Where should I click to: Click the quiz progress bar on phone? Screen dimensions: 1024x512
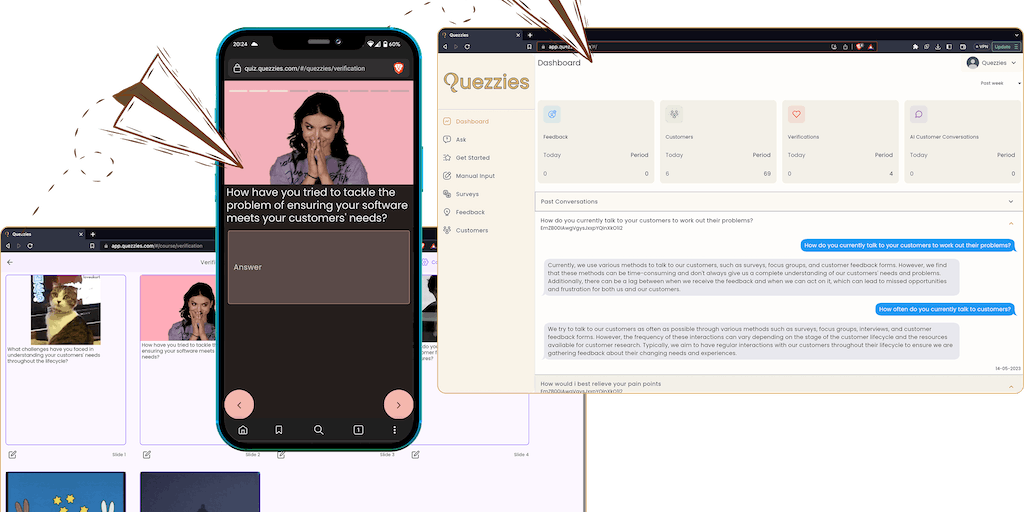(319, 91)
